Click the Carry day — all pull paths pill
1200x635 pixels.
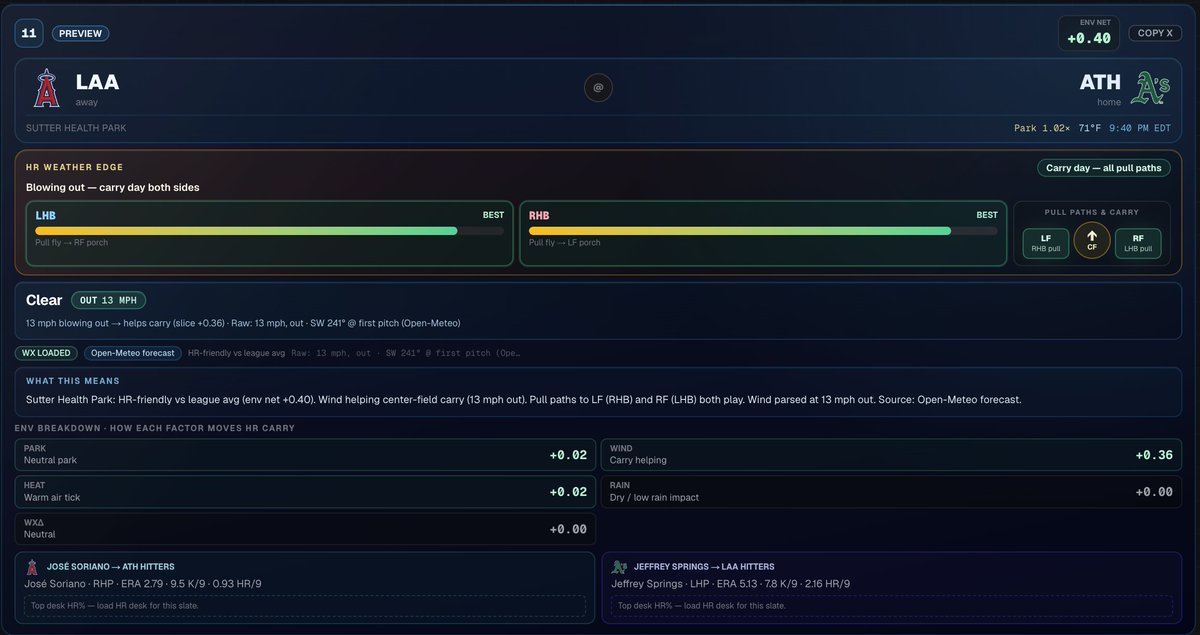click(1103, 168)
